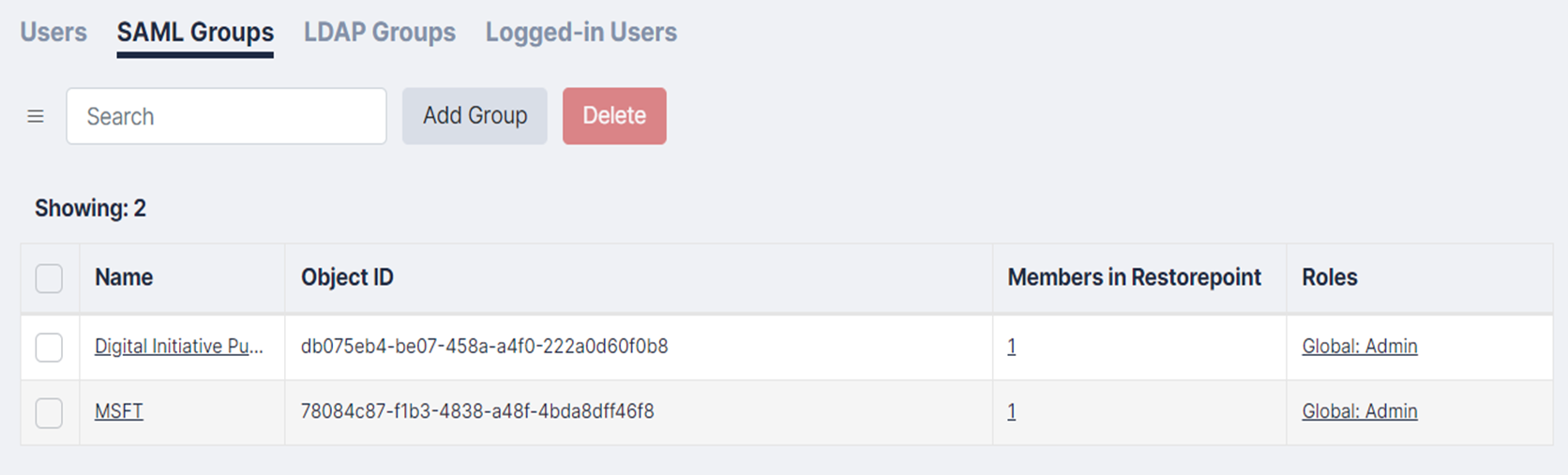Sort by Members in Restorepoint column

click(1134, 277)
